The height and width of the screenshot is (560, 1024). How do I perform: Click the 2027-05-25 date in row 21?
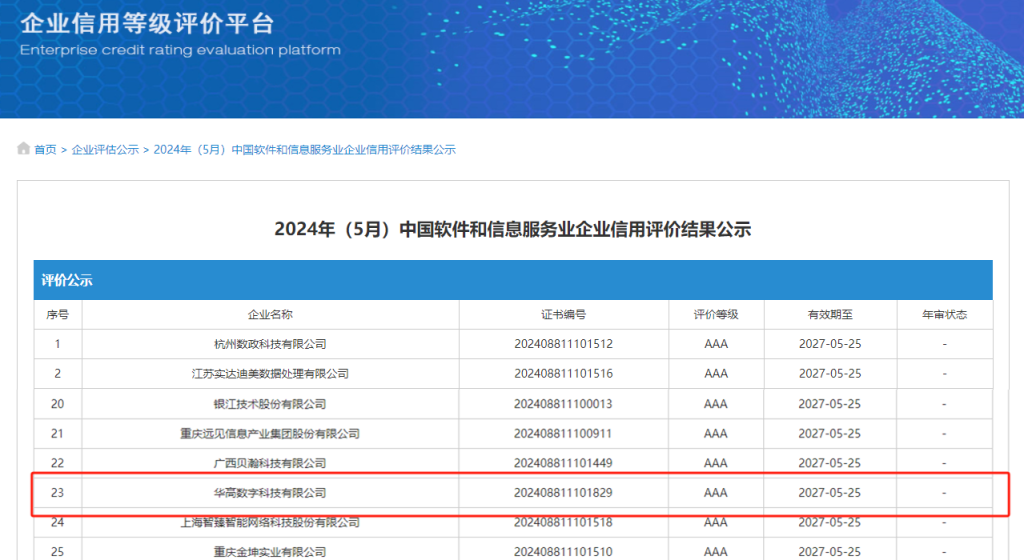pyautogui.click(x=830, y=433)
